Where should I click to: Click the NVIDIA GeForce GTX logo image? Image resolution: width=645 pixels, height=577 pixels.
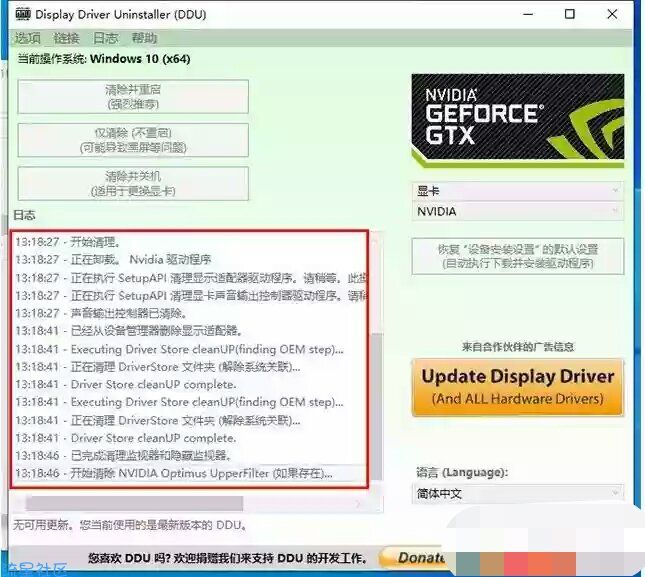point(517,120)
